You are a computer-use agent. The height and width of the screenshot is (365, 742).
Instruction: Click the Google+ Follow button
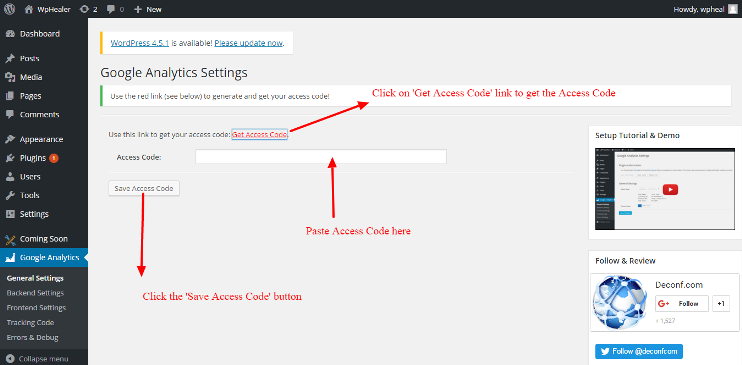tap(682, 303)
